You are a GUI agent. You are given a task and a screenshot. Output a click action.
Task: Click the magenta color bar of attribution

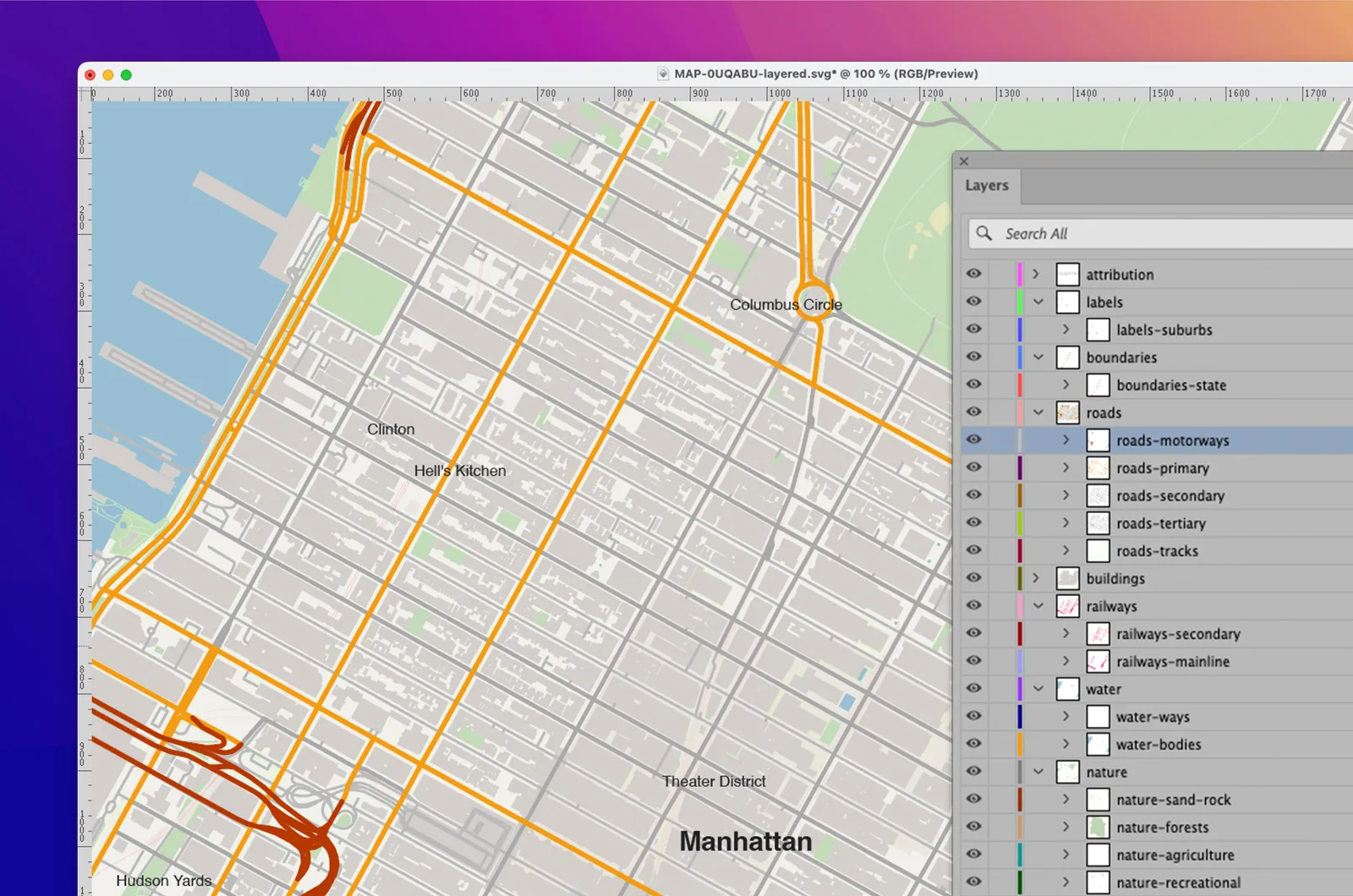point(1020,274)
